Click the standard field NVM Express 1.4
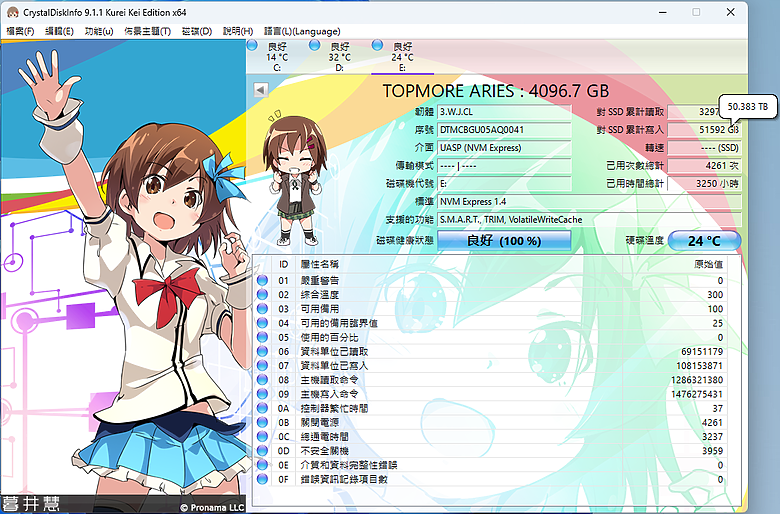The width and height of the screenshot is (780, 514). 589,202
